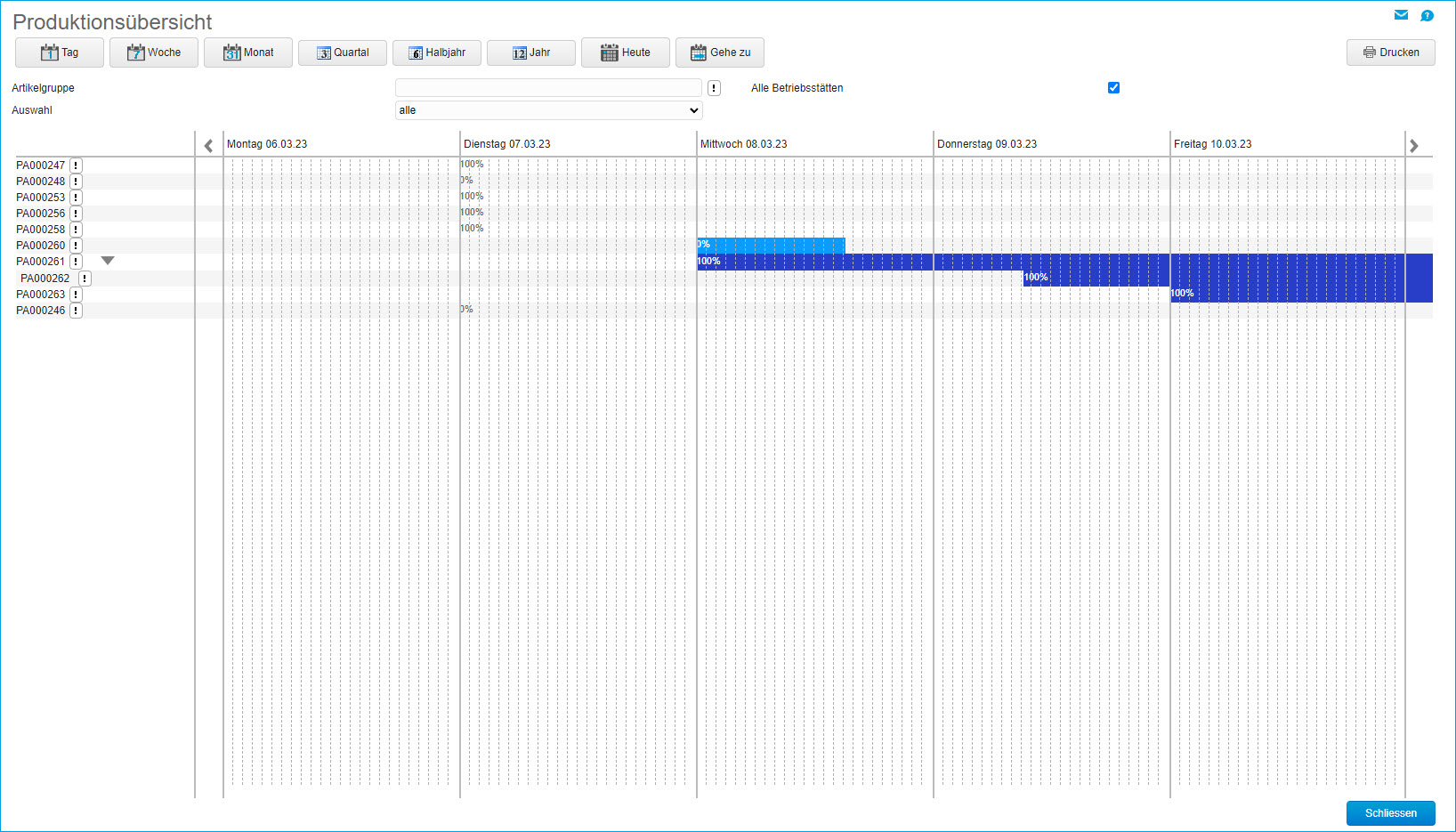Select the light blue PA000260 progress bar

(x=771, y=245)
